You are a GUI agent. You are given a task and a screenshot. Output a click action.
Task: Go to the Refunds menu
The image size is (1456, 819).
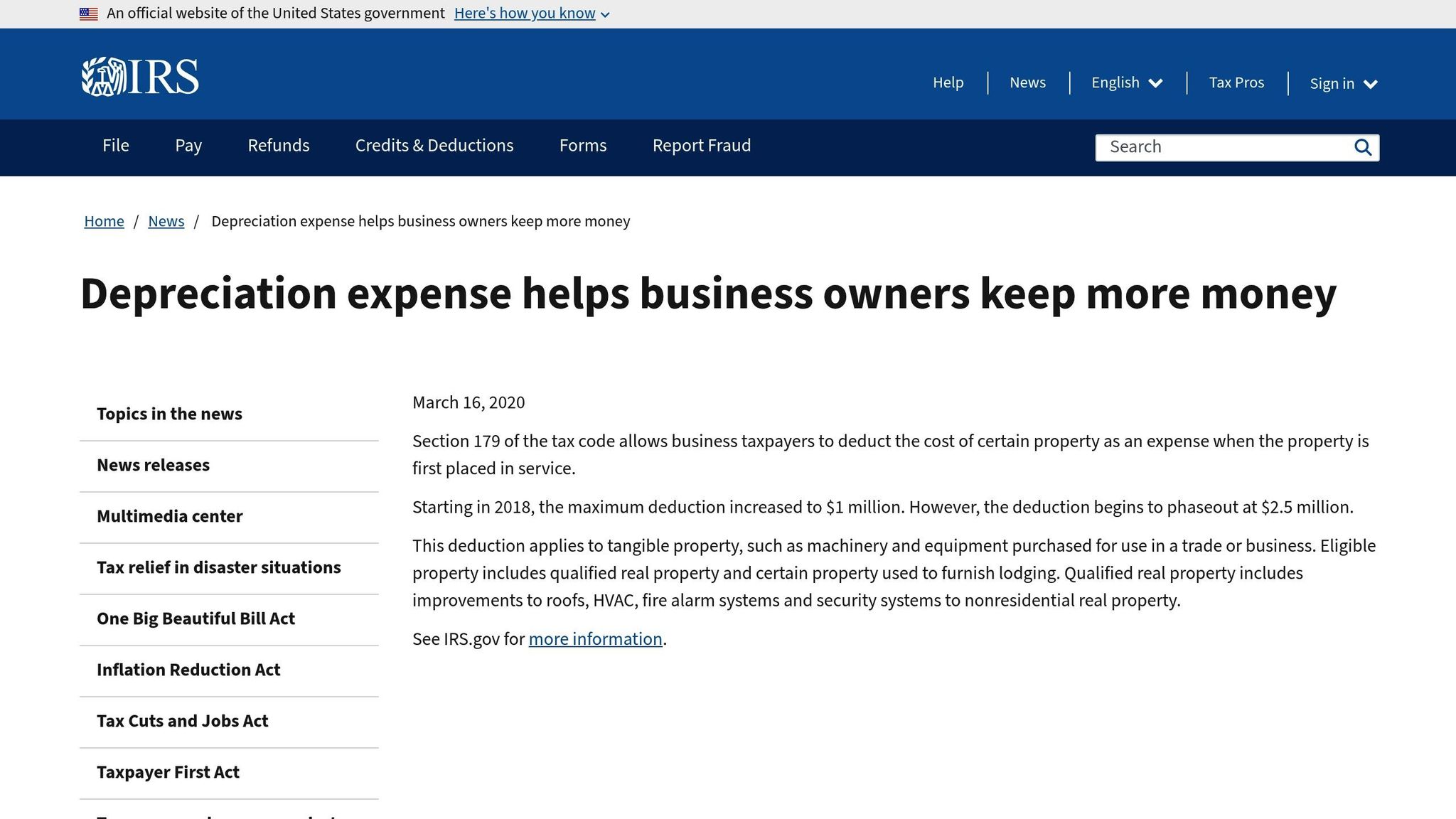point(278,146)
